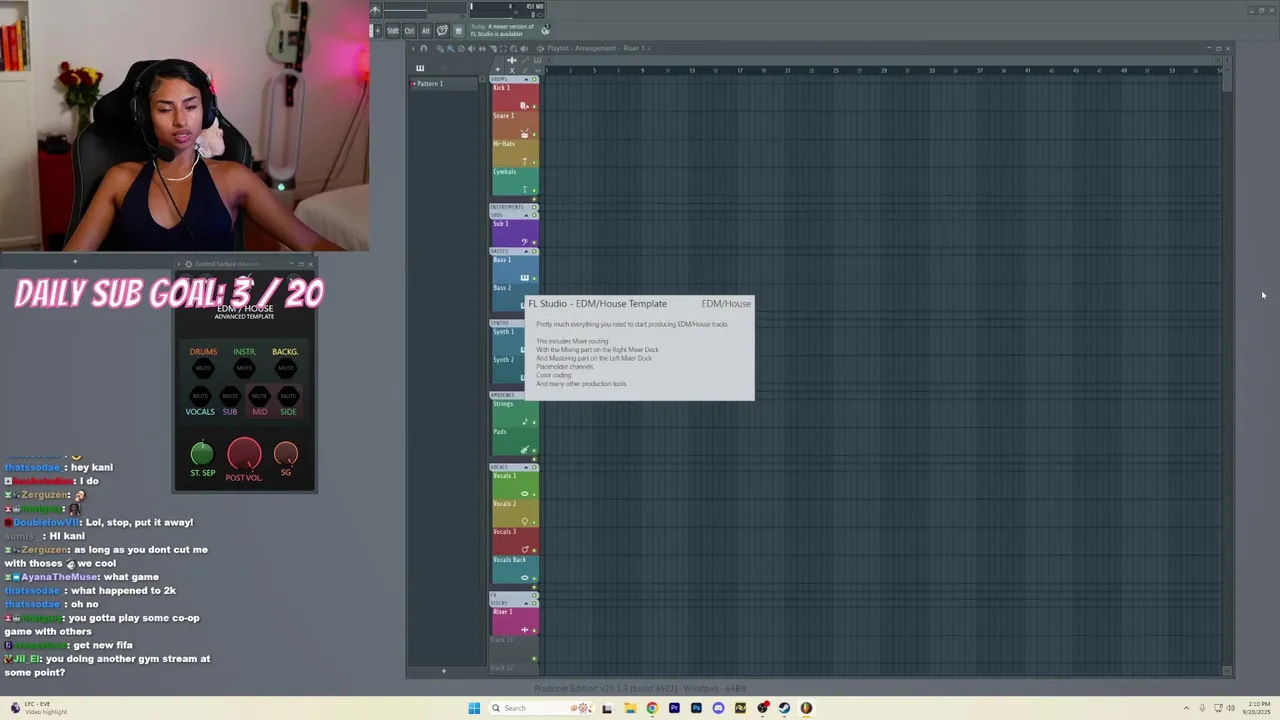Mute VOCALS in the Control Surface
The image size is (1280, 720).
tap(201, 396)
